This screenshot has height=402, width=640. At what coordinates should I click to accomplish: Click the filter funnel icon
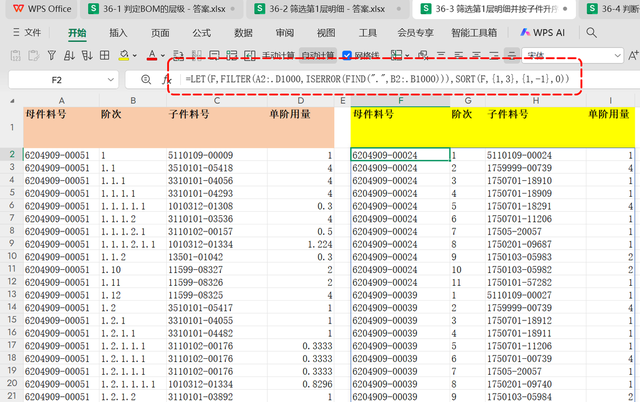coord(51,55)
